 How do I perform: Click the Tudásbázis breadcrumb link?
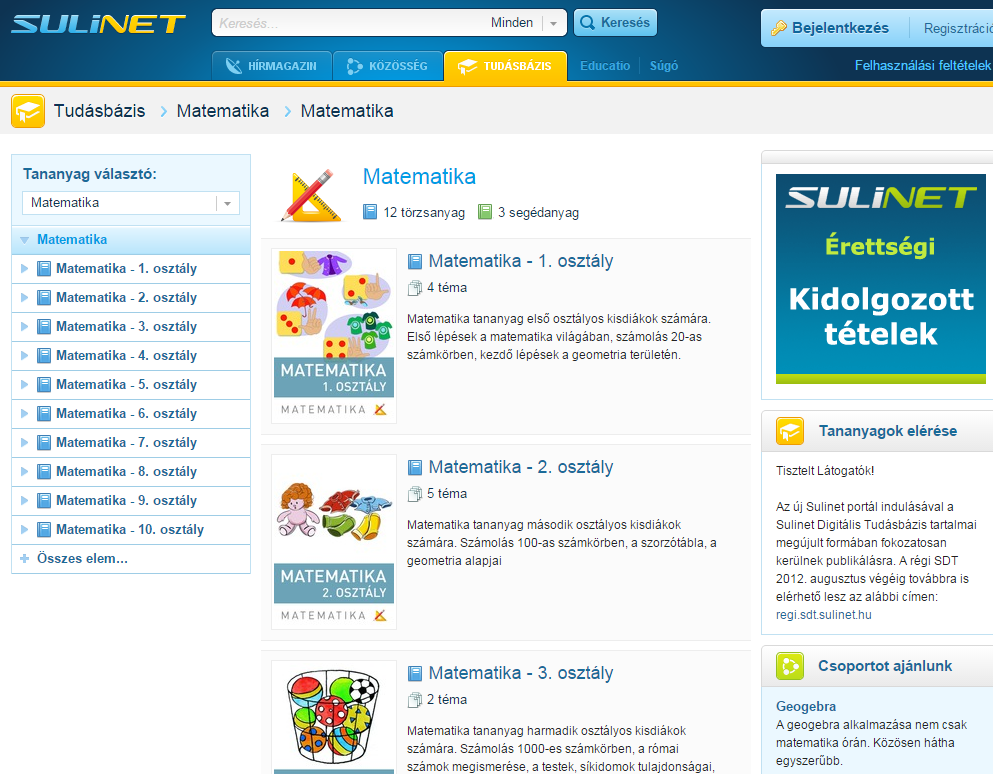(x=99, y=111)
